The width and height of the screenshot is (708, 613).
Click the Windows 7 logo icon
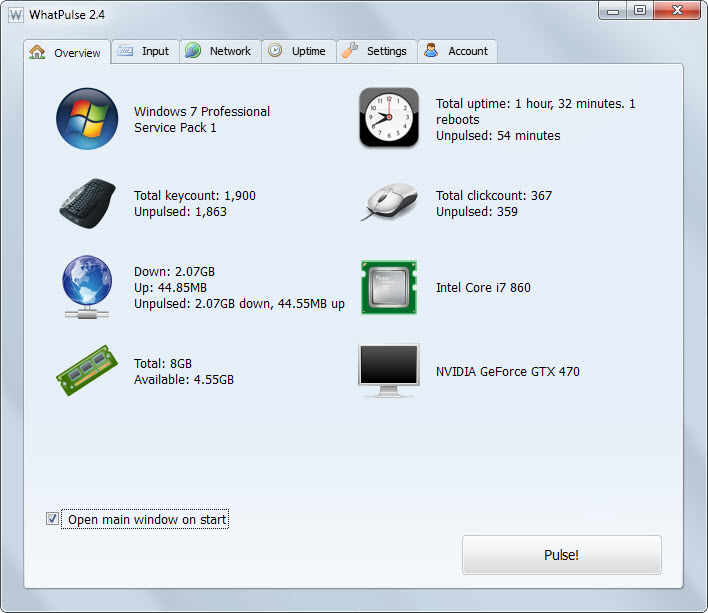click(87, 119)
